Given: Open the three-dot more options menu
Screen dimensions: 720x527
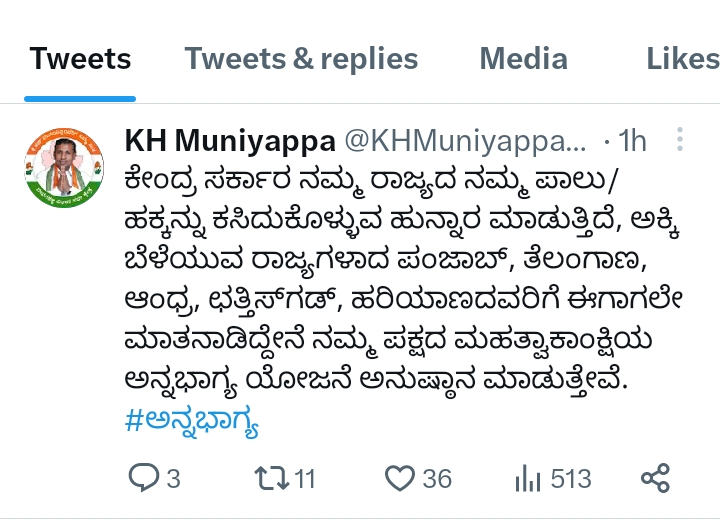Looking at the screenshot, I should 680,139.
